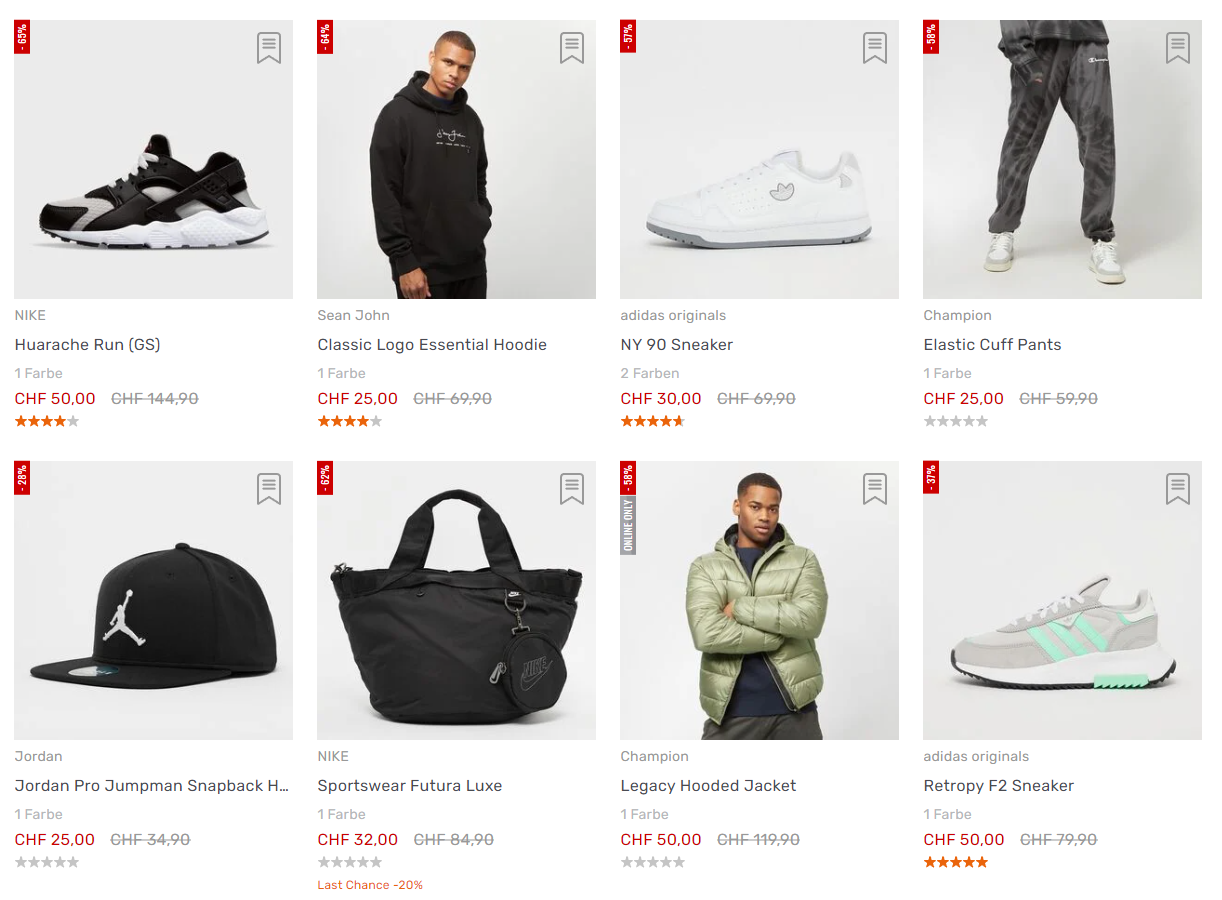Bookmark the Legacy Hooded Jacket
1222x900 pixels.
pos(874,489)
